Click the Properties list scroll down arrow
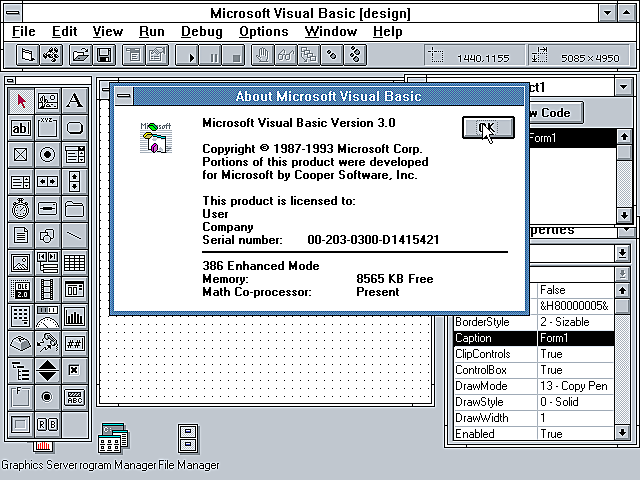Image resolution: width=640 pixels, height=480 pixels. [x=622, y=432]
